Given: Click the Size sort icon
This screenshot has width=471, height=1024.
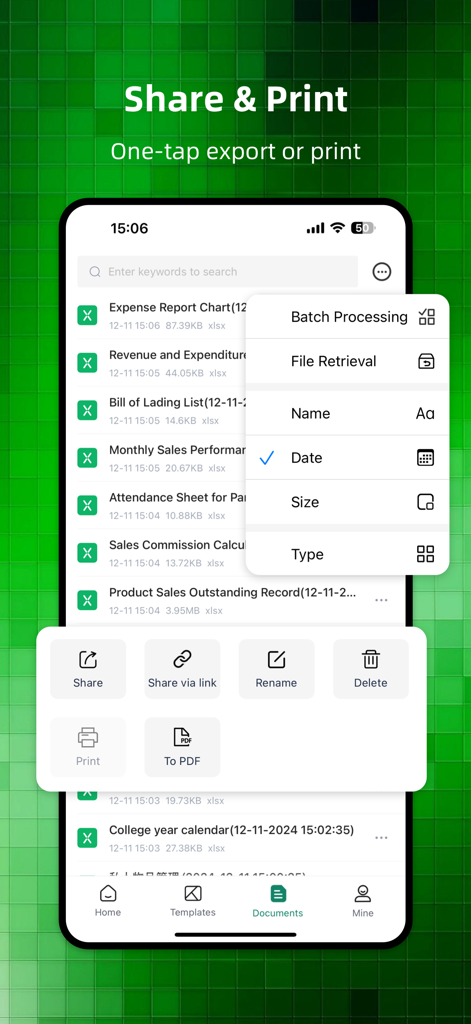Looking at the screenshot, I should point(426,502).
